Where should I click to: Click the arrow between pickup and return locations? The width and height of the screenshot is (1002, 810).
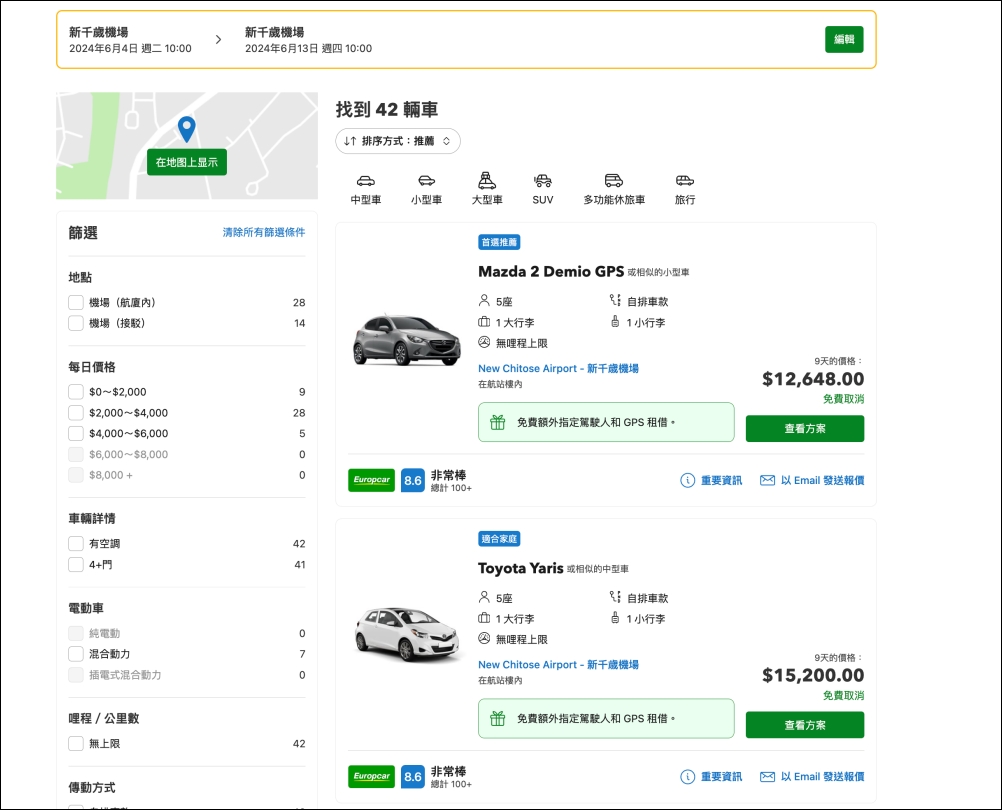pos(219,40)
